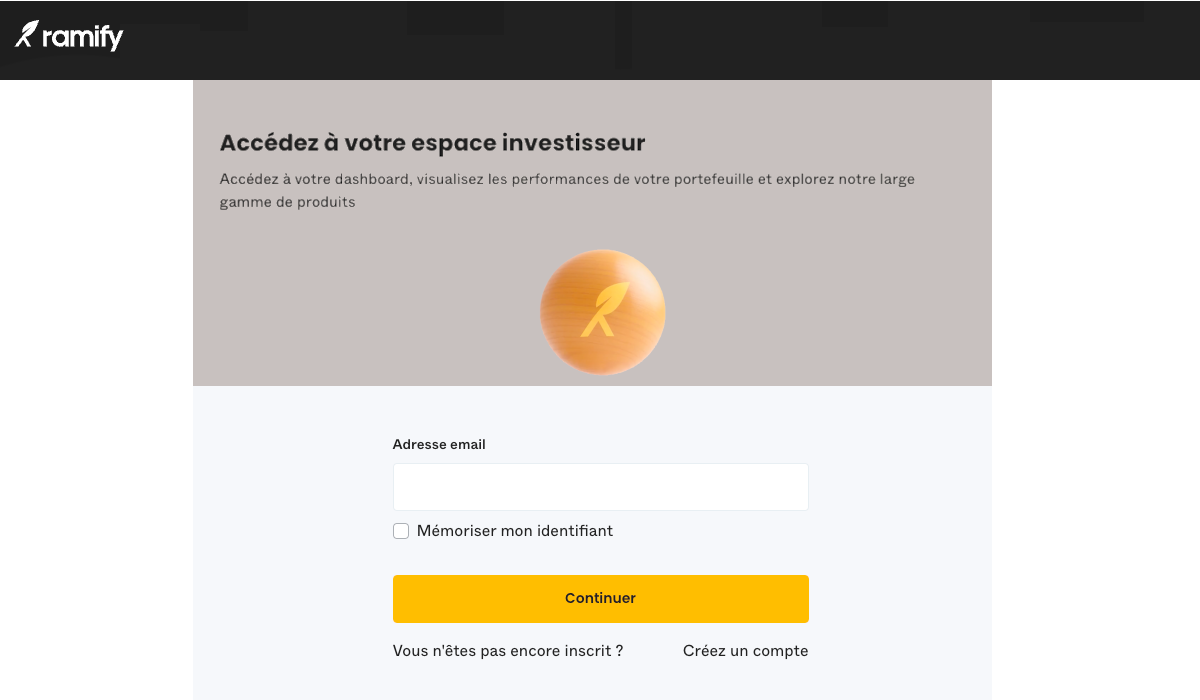Focus the Adresse email input field

[600, 487]
